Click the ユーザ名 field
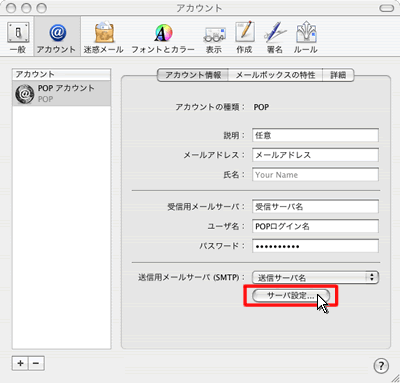This screenshot has width=400, height=383. coord(315,226)
